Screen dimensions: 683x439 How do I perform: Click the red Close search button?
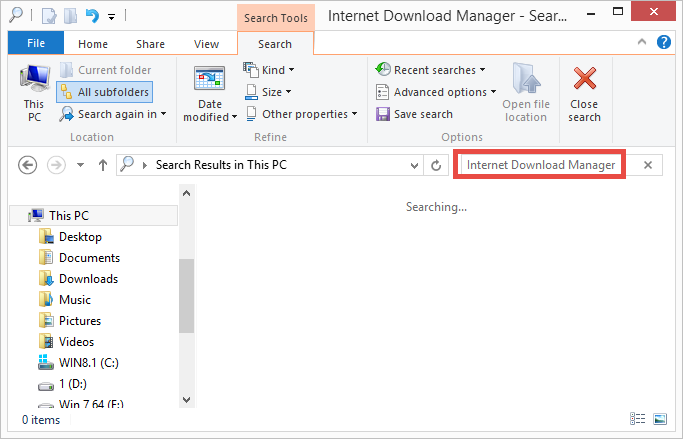584,94
